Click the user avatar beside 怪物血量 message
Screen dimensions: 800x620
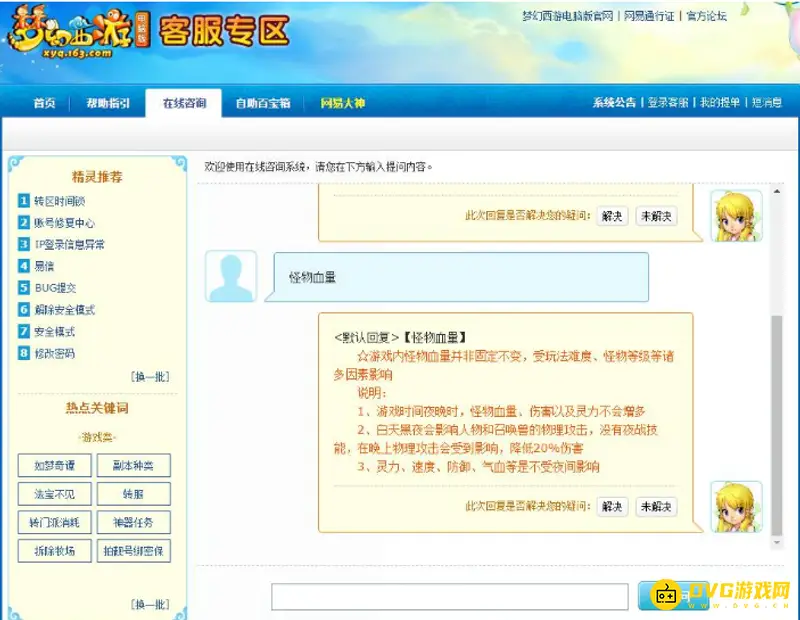click(x=231, y=277)
